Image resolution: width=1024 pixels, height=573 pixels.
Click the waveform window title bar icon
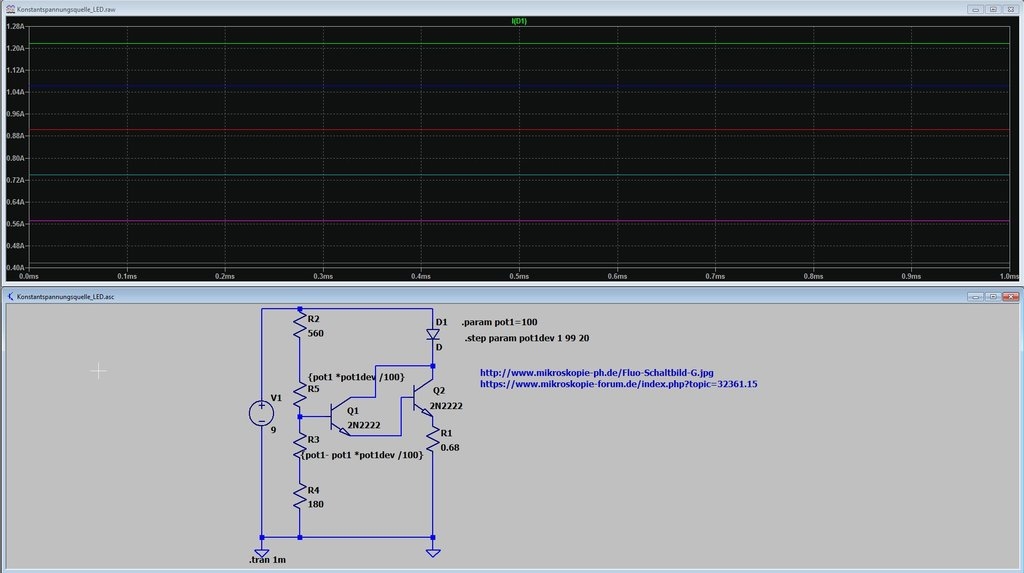10,8
